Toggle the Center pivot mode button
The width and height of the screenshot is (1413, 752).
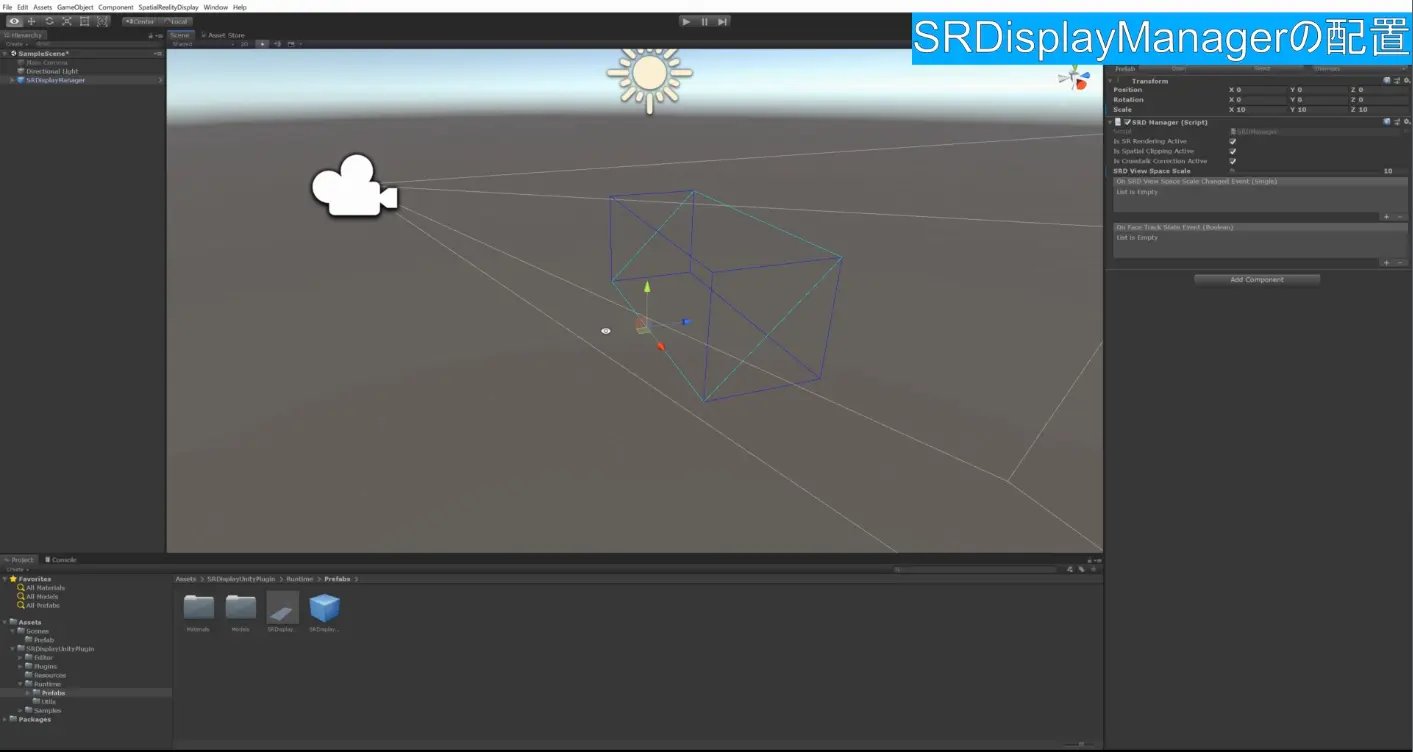click(x=141, y=21)
